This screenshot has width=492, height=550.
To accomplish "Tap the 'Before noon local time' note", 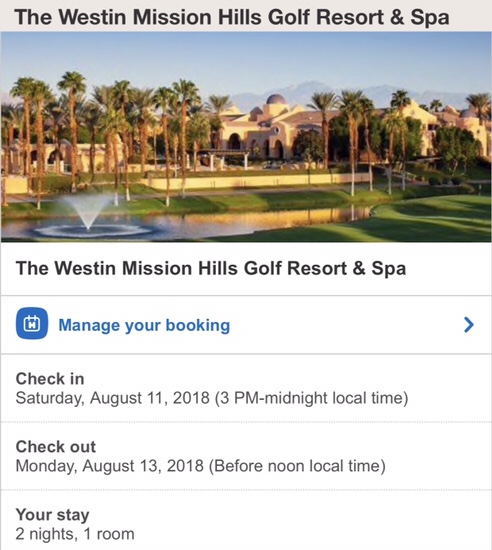I will 297,466.
